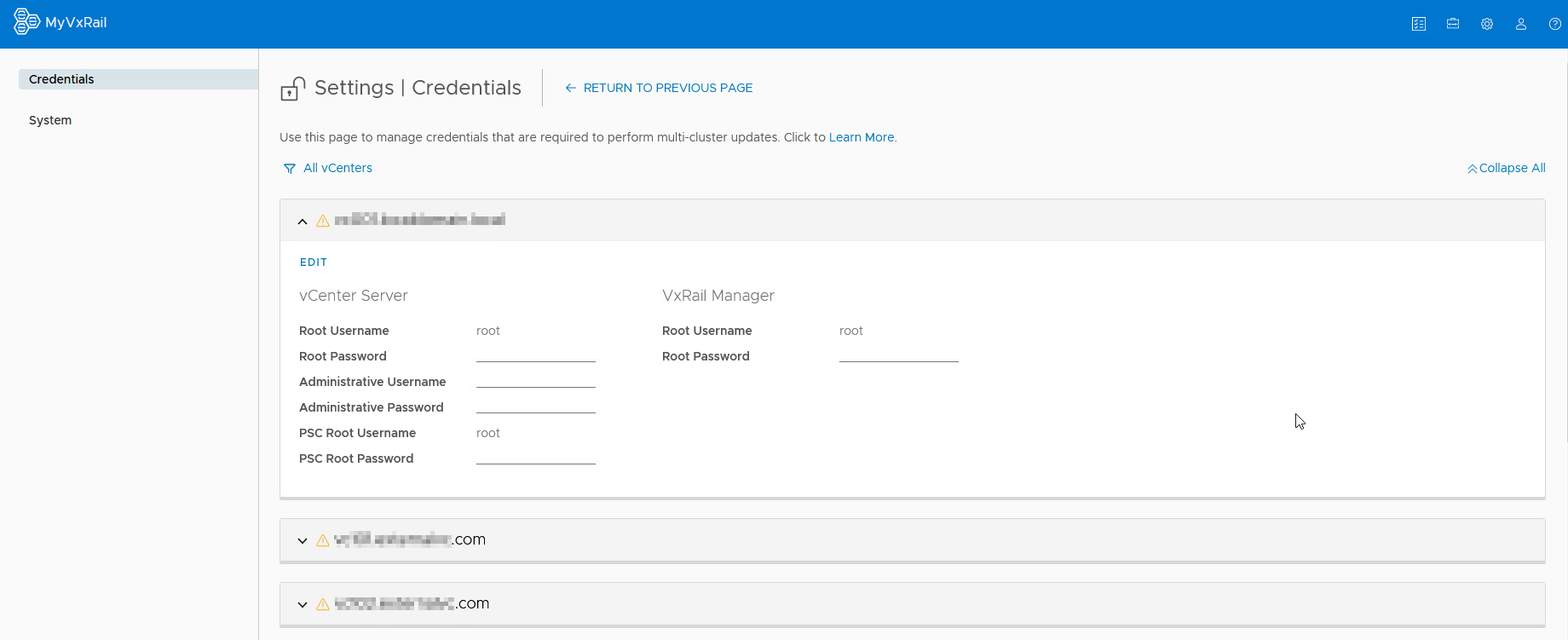
Task: Select System in the sidebar
Action: point(50,120)
